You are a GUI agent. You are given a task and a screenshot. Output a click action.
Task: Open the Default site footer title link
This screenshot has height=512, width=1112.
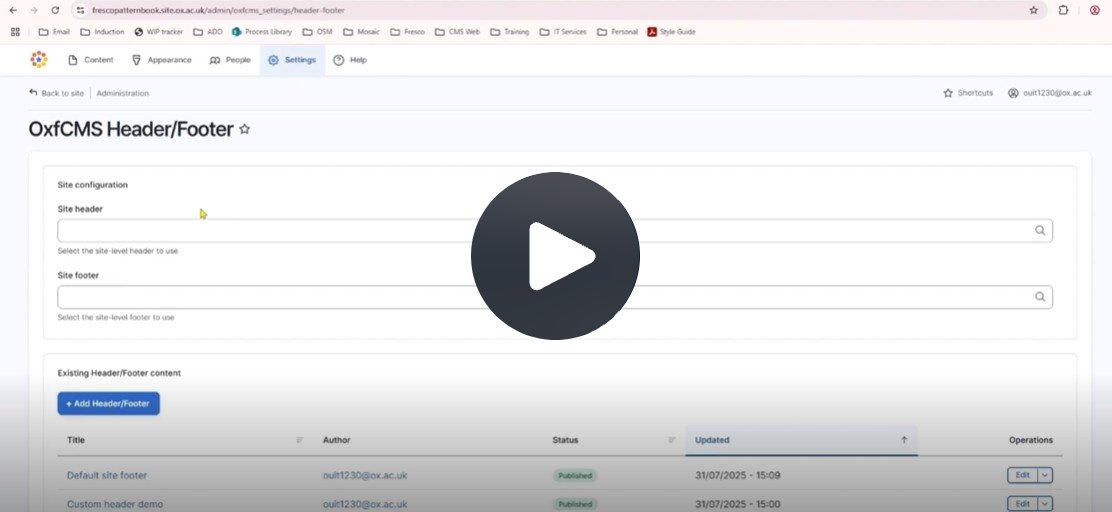coord(107,475)
